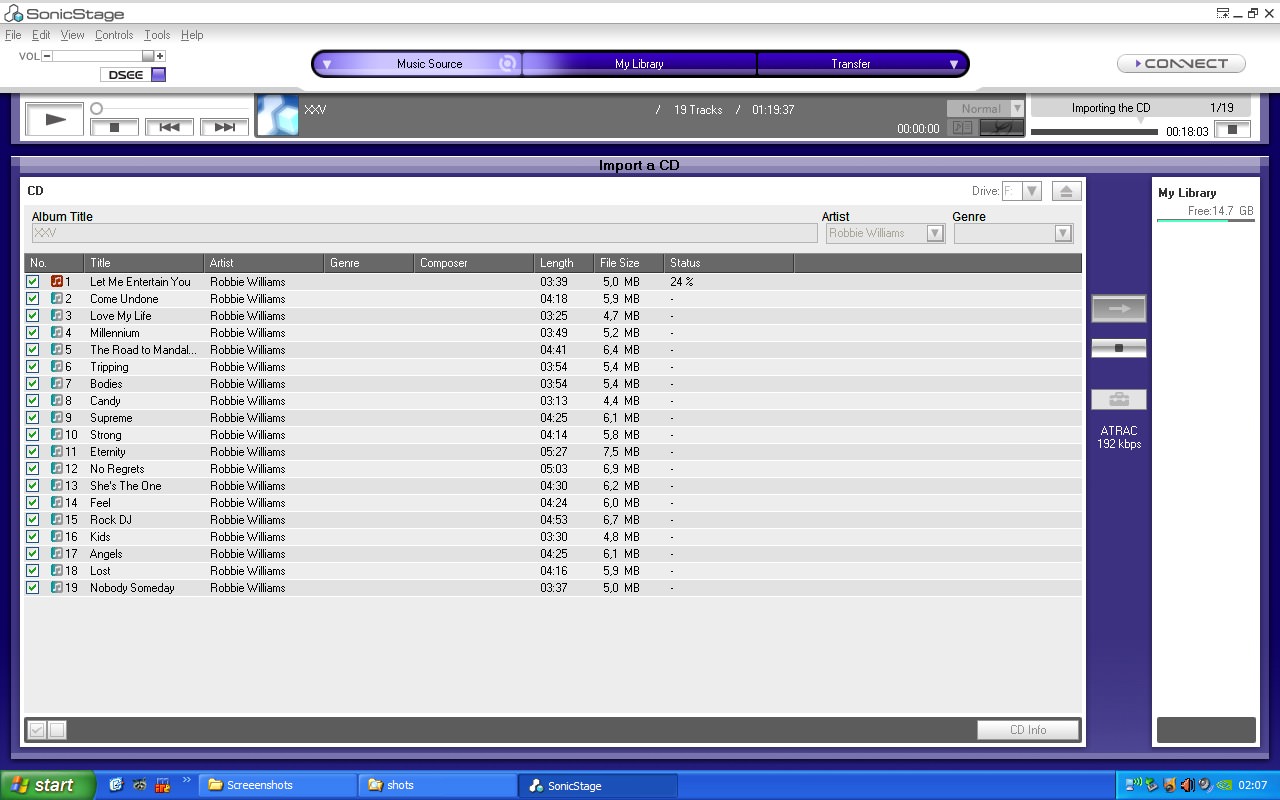The width and height of the screenshot is (1280, 800).
Task: Open the Normal play mode dropdown
Action: 1017,108
